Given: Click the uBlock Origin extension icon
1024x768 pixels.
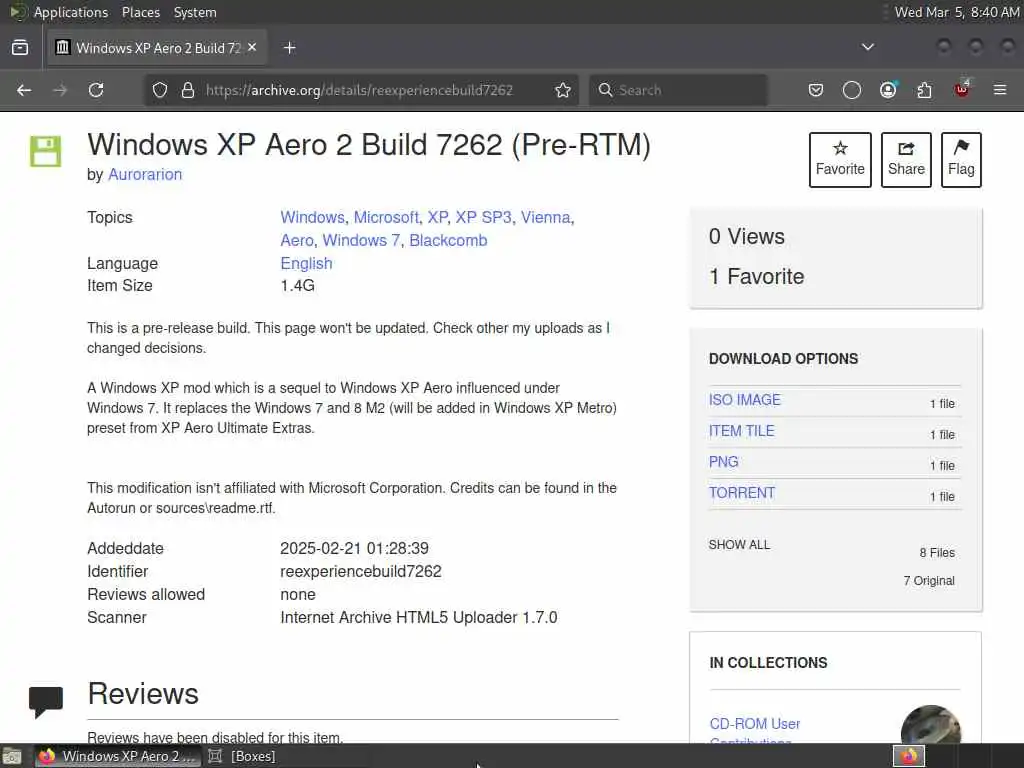Looking at the screenshot, I should [962, 90].
